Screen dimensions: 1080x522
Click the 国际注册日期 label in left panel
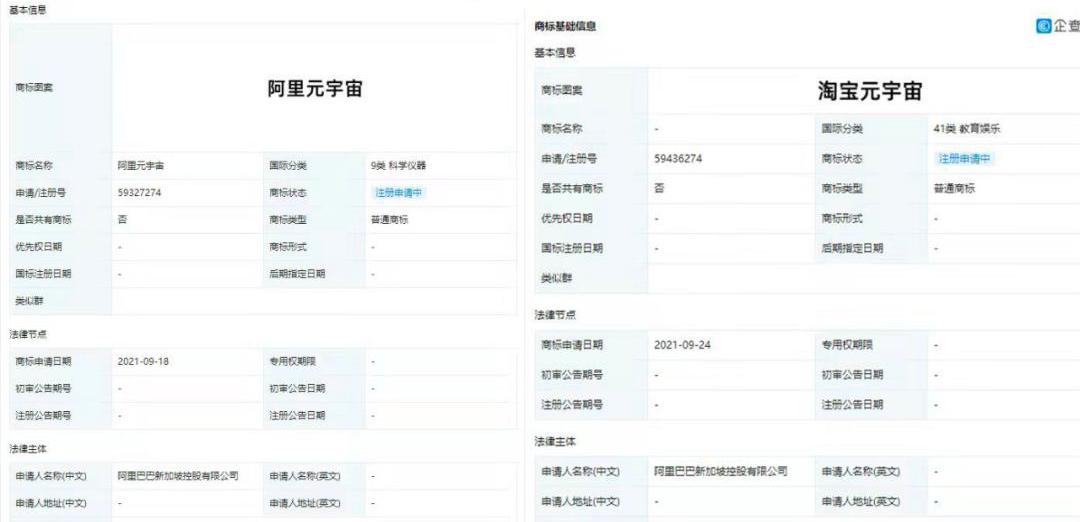(x=43, y=274)
